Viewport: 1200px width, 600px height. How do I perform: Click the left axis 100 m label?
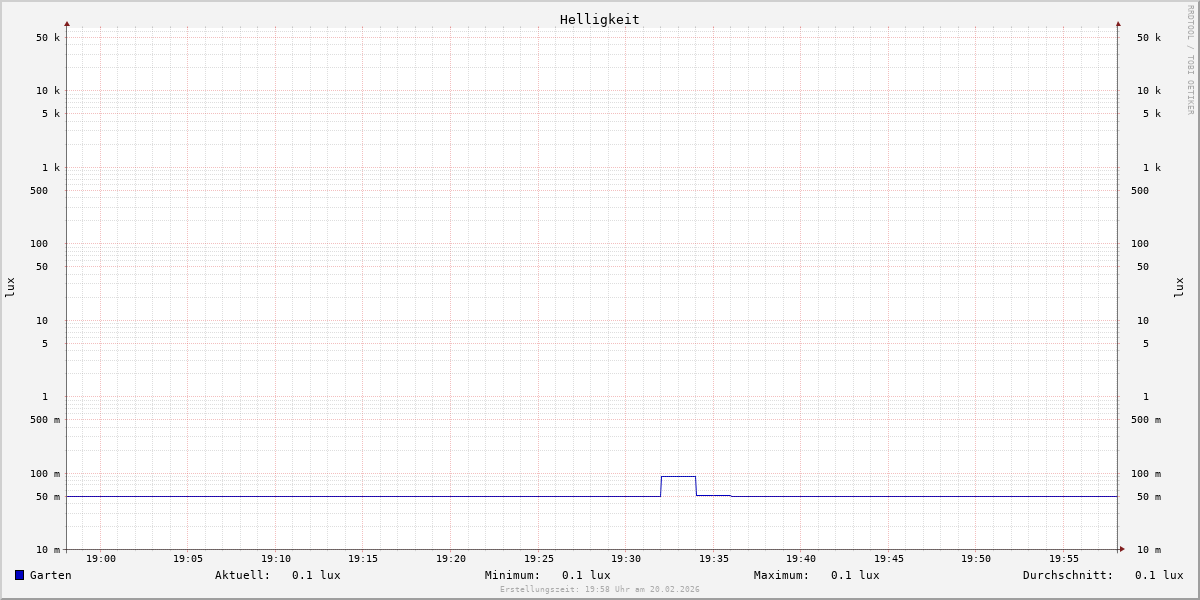click(45, 474)
